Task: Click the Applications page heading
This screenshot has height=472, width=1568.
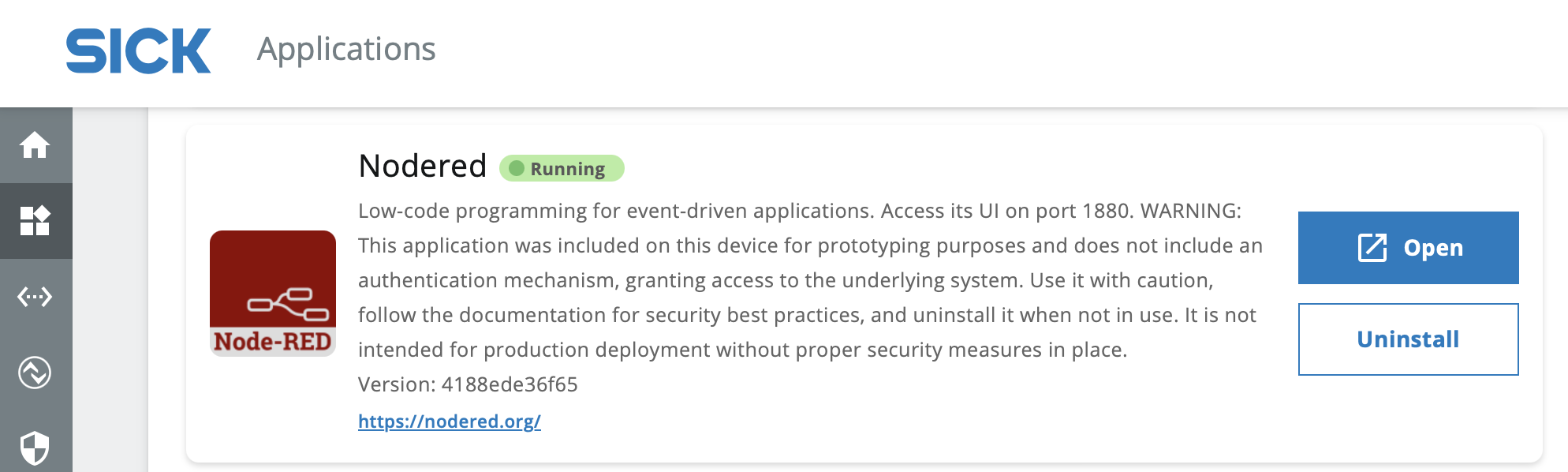Action: 346,49
